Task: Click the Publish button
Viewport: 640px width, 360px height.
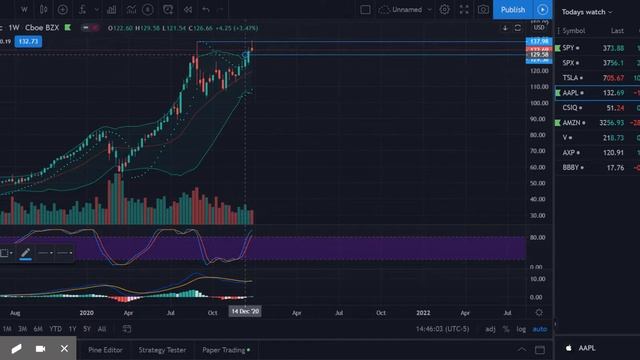Action: click(513, 9)
